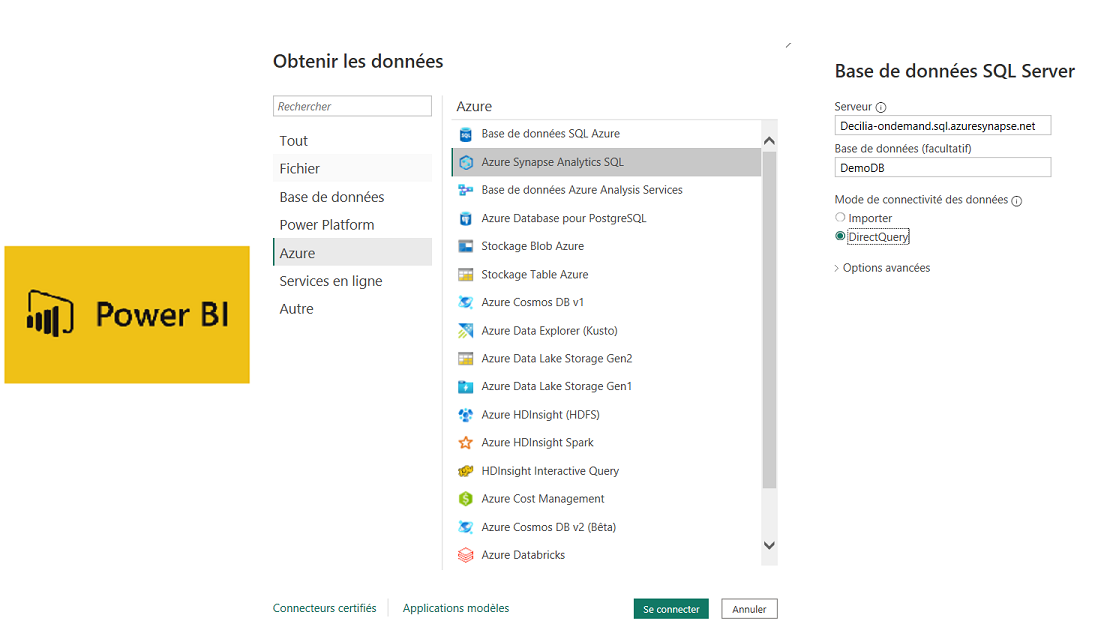This screenshot has width=1108, height=640.
Task: Click the HDInsight Interactive Query icon
Action: point(466,471)
